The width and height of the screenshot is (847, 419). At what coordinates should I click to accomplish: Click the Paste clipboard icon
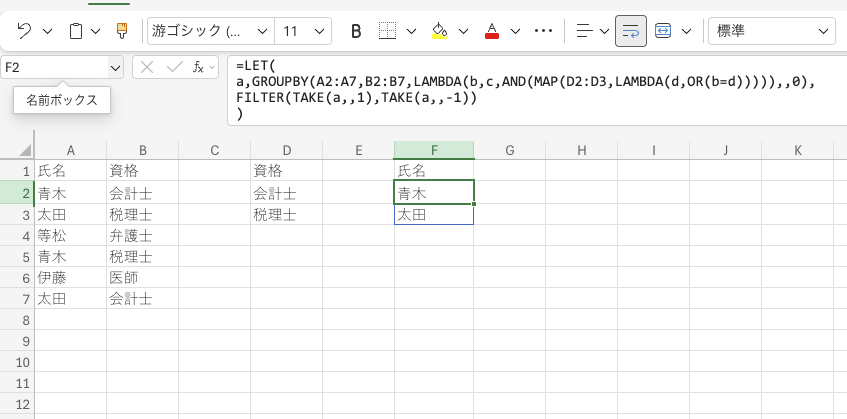coord(76,31)
